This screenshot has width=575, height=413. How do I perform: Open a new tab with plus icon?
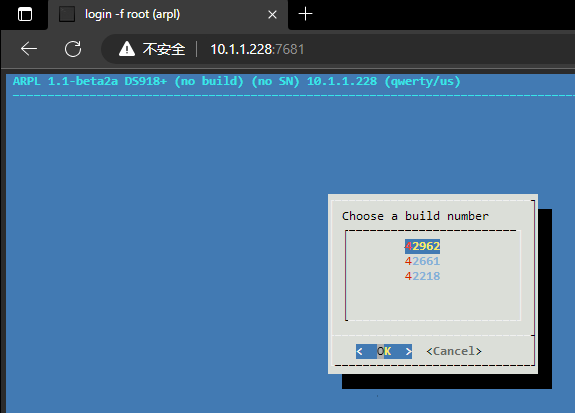[305, 14]
